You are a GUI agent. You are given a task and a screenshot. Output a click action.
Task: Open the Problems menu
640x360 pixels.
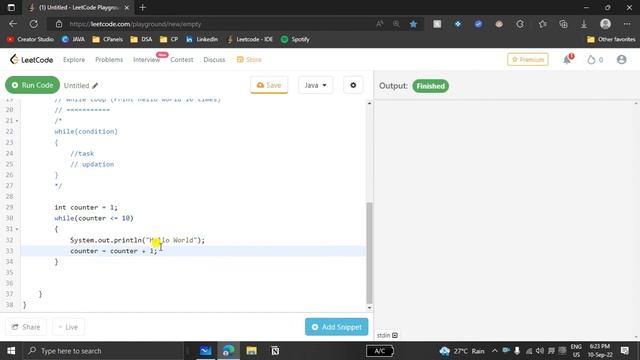coord(109,60)
